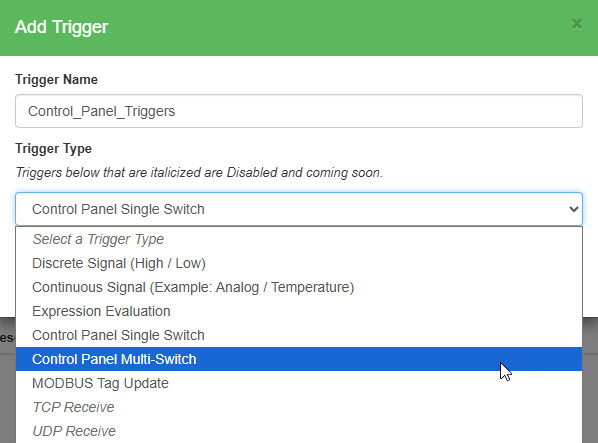The image size is (598, 443).
Task: Select the highlighted Control Panel Multi-Switch option
Action: click(299, 359)
